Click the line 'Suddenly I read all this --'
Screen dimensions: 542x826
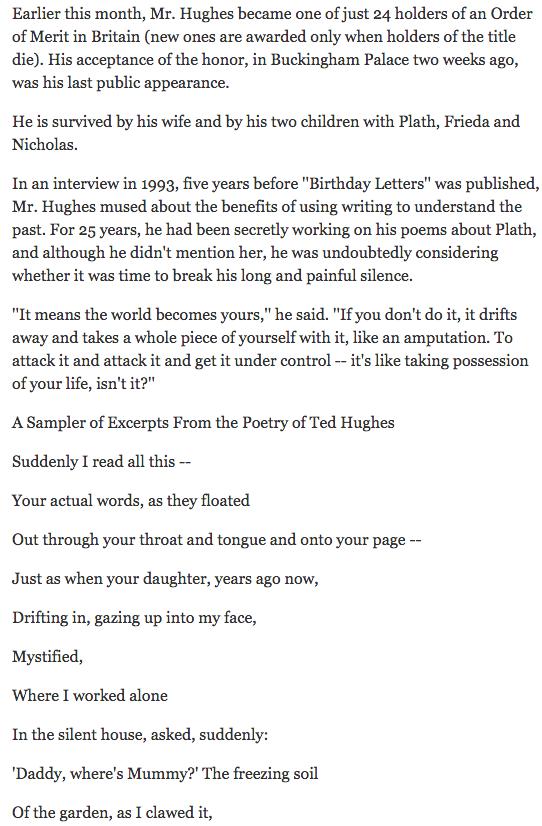point(101,461)
